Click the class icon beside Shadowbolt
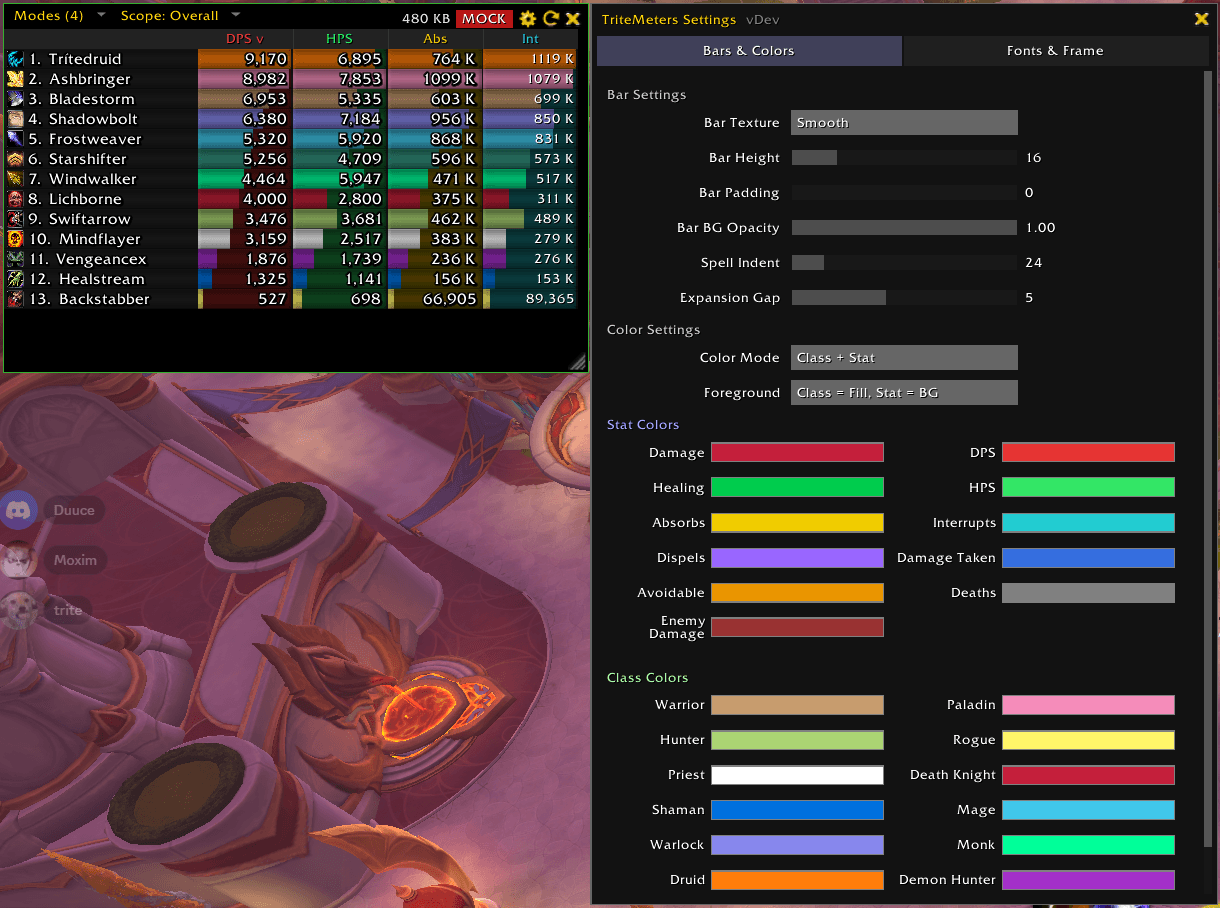Image resolution: width=1220 pixels, height=908 pixels. coord(15,119)
